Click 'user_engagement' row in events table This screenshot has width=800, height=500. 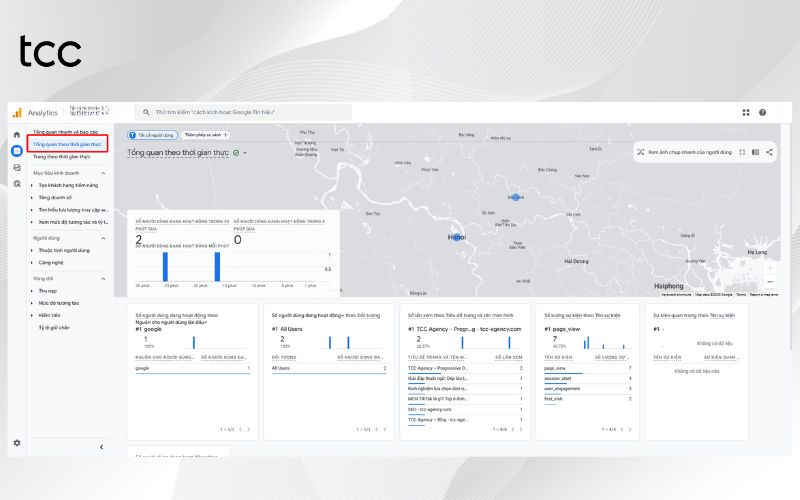(x=588, y=389)
